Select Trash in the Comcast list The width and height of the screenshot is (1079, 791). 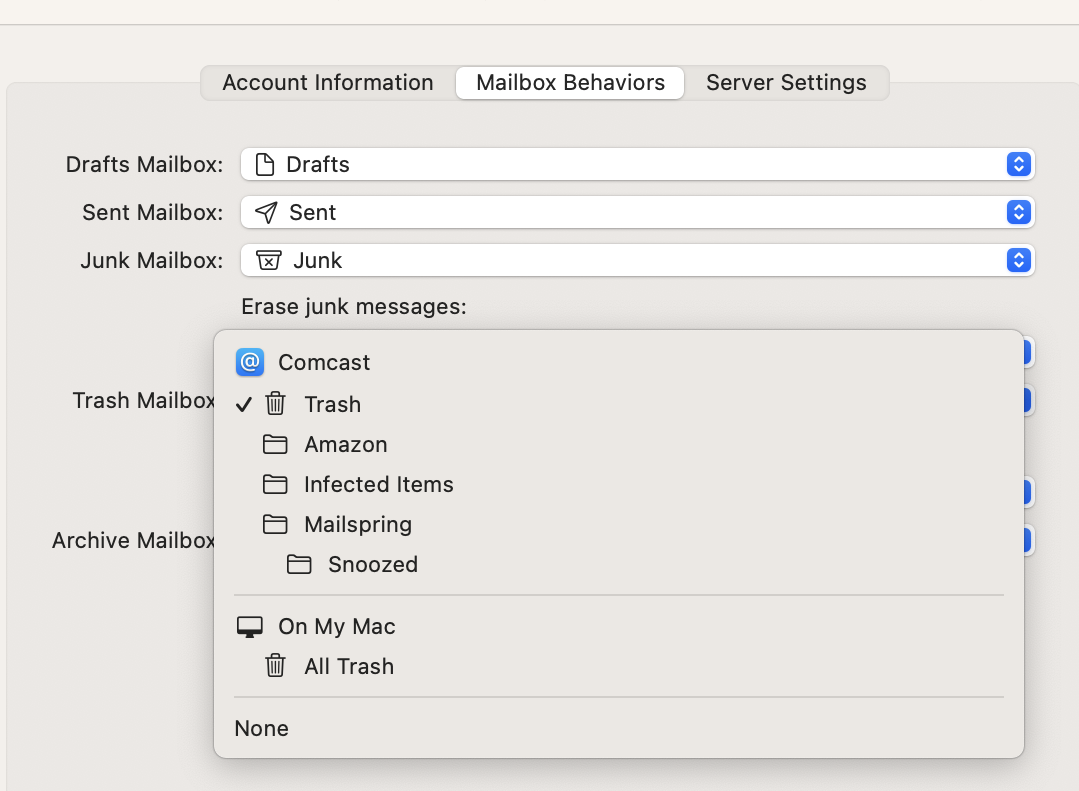619,404
